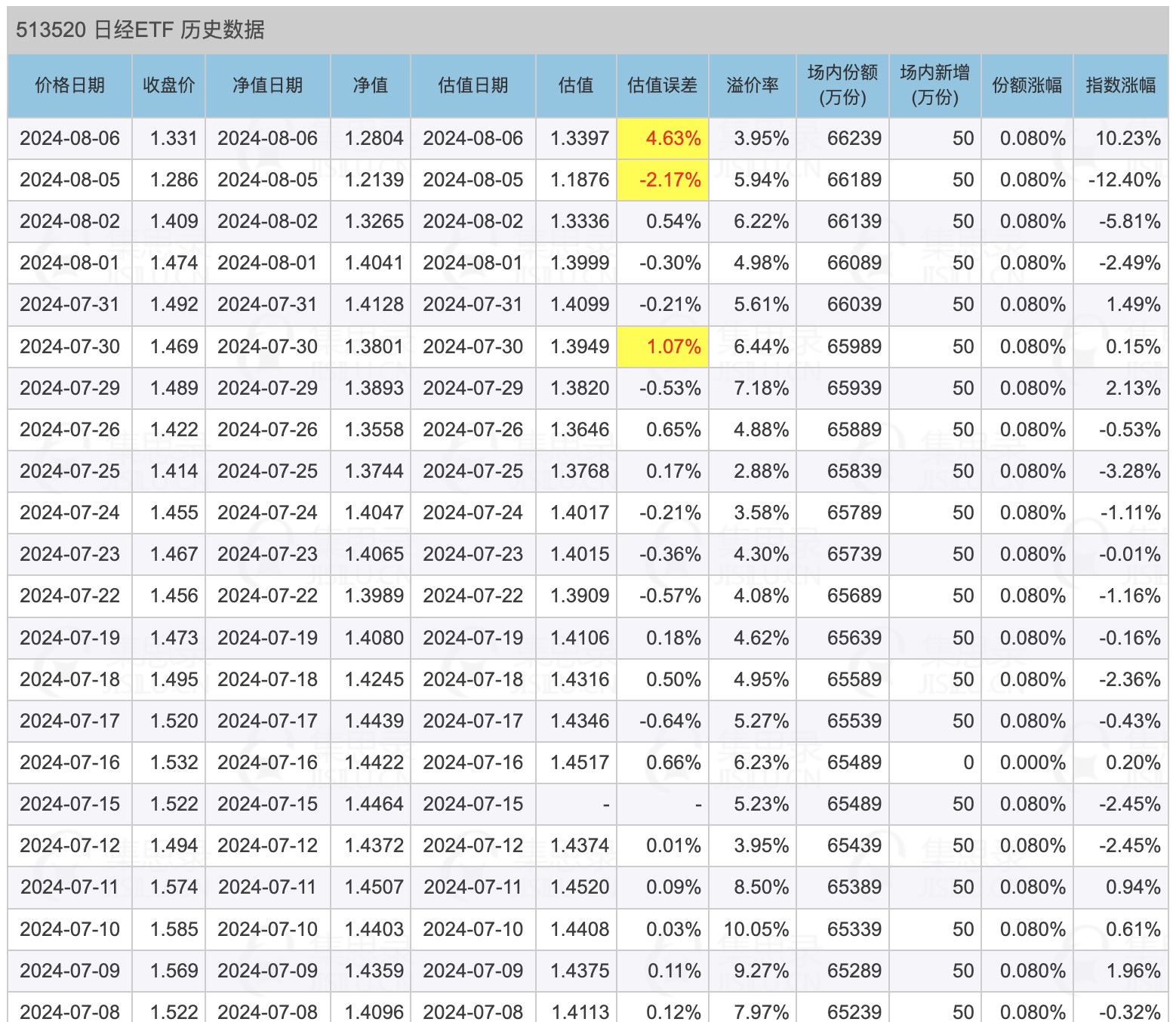Click net value 1.3265
The height and width of the screenshot is (1022, 1176).
tap(374, 222)
